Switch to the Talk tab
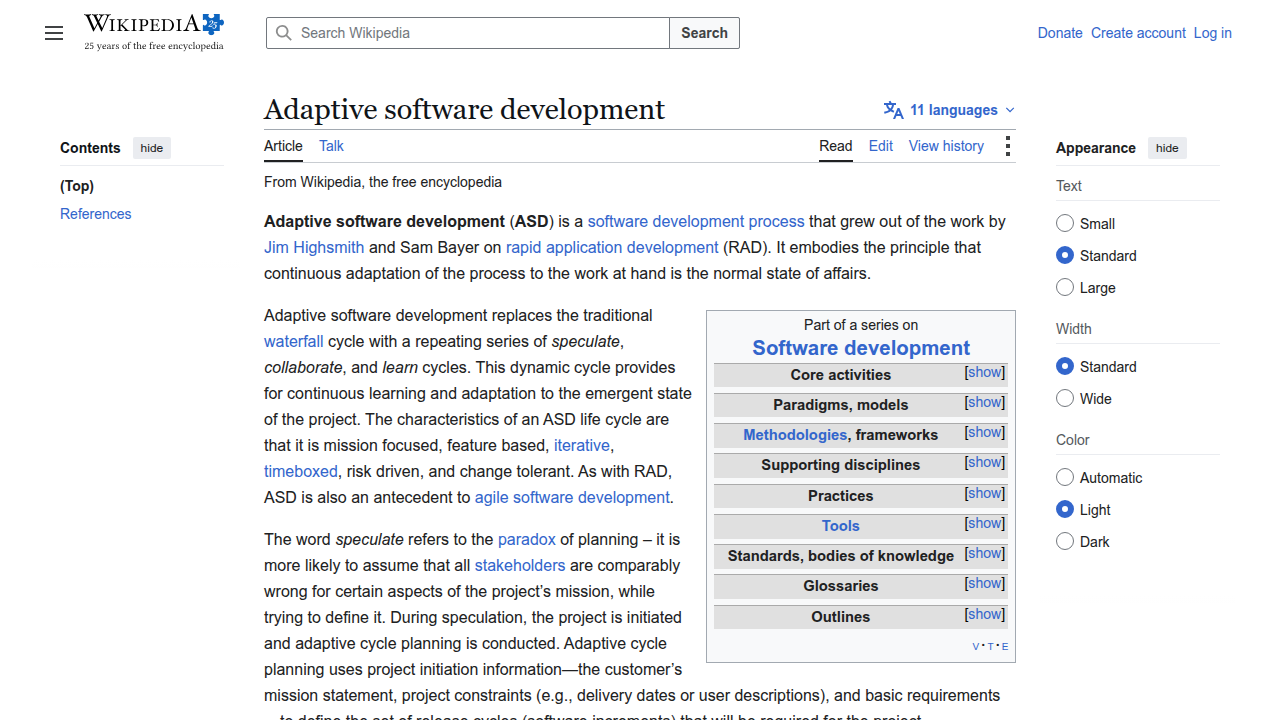The height and width of the screenshot is (720, 1280). pyautogui.click(x=331, y=146)
